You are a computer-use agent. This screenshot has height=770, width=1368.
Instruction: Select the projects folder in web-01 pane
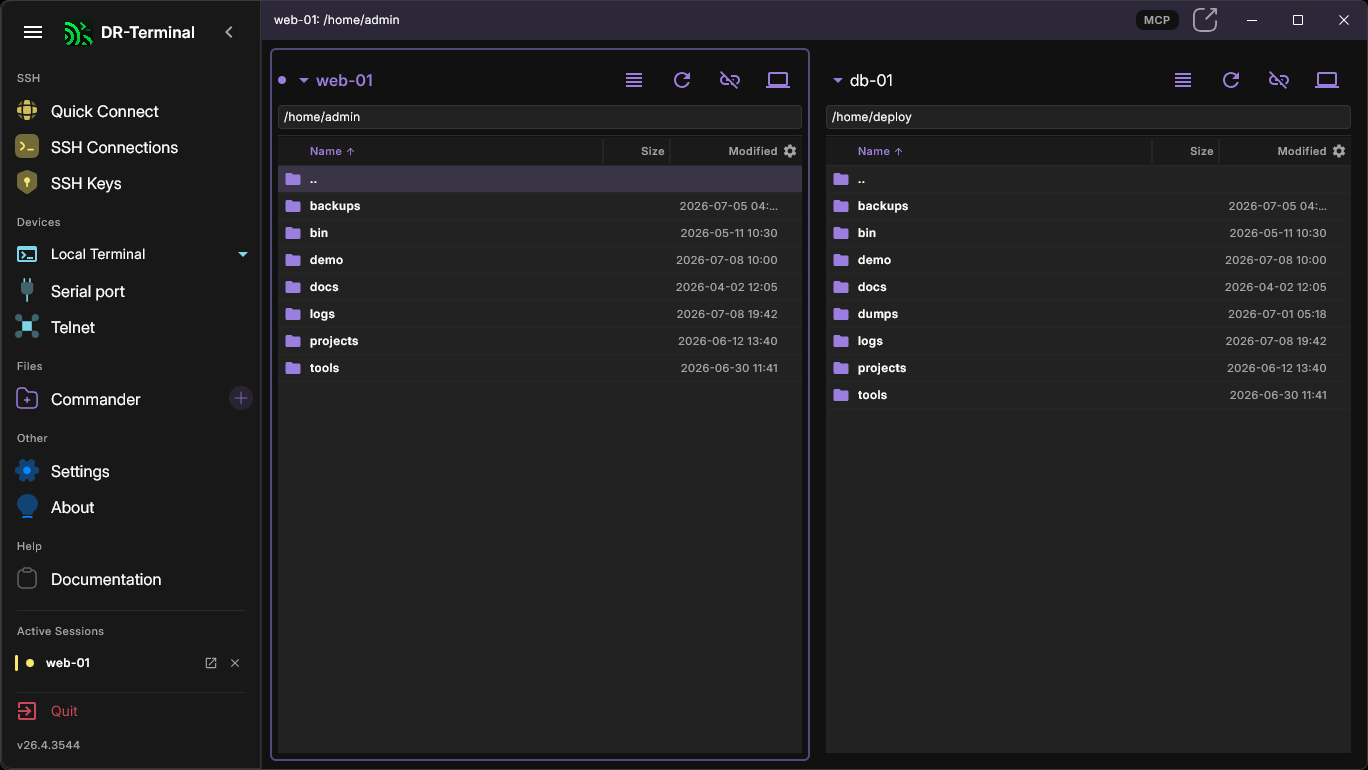coord(540,341)
